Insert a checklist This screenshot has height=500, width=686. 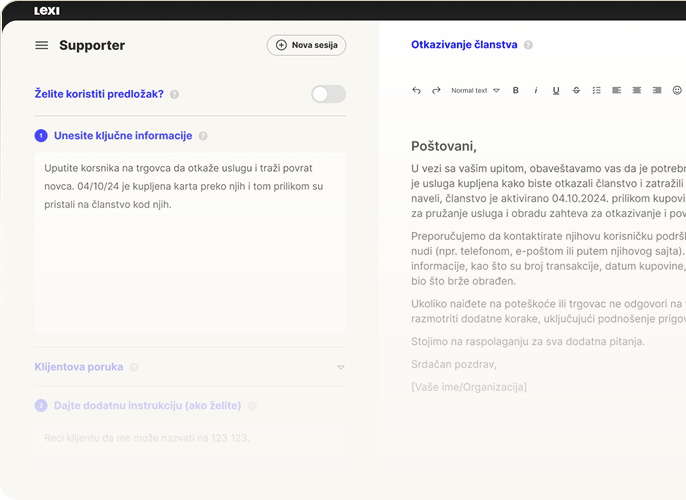tap(597, 90)
